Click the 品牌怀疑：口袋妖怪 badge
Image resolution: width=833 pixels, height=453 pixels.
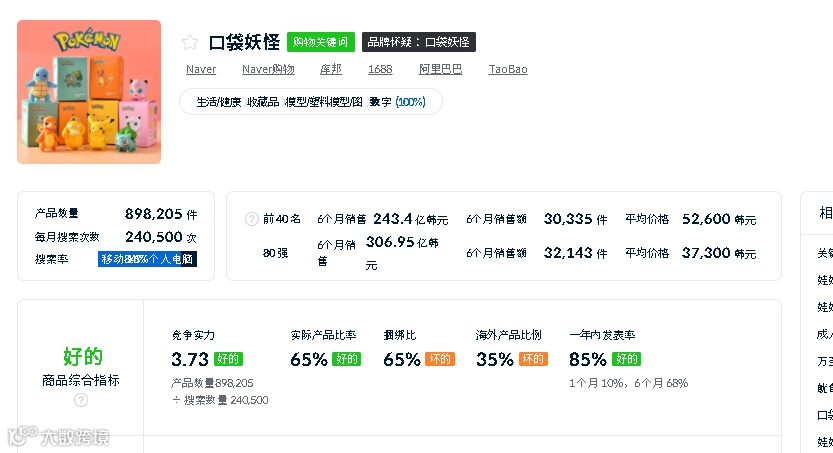419,42
